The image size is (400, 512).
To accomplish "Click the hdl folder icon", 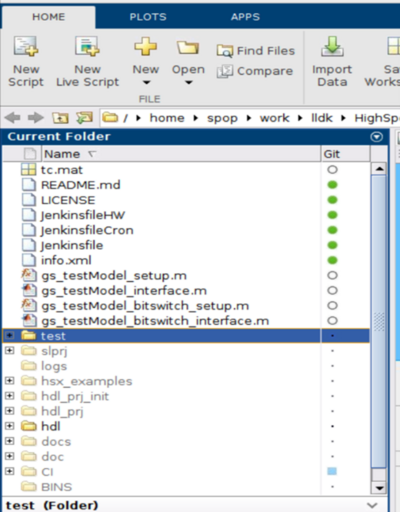I will [29, 426].
